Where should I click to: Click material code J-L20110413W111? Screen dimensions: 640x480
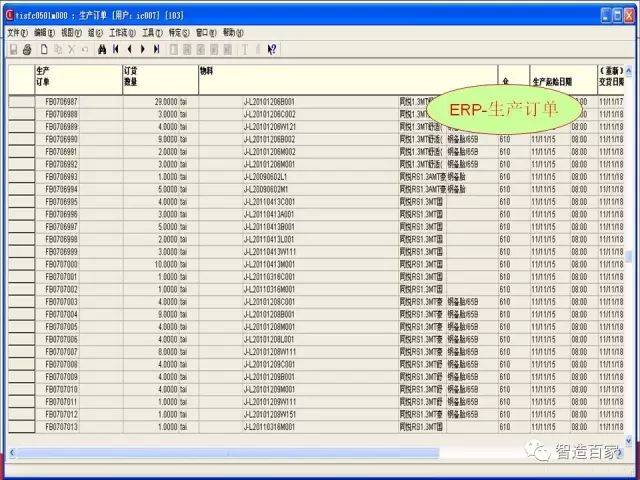click(269, 252)
